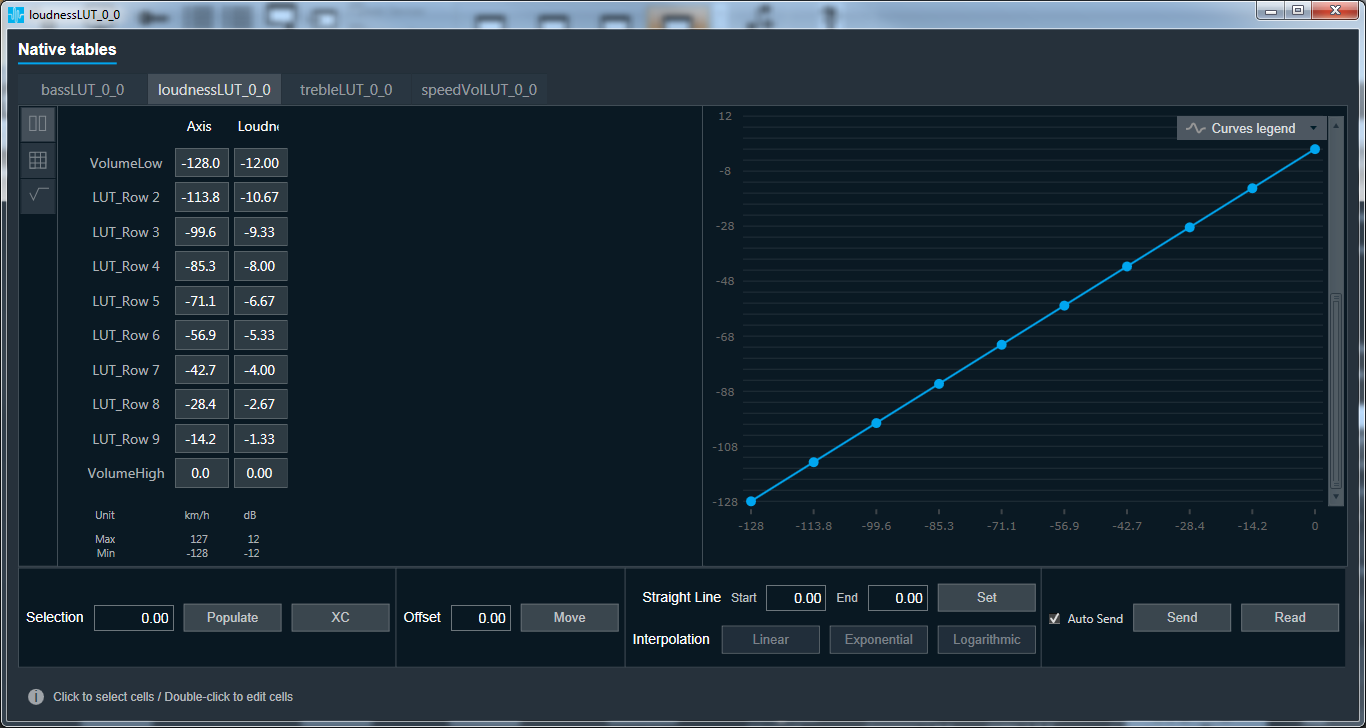Open the bassLUT_0_0 tab
The height and width of the screenshot is (728, 1366).
click(83, 89)
